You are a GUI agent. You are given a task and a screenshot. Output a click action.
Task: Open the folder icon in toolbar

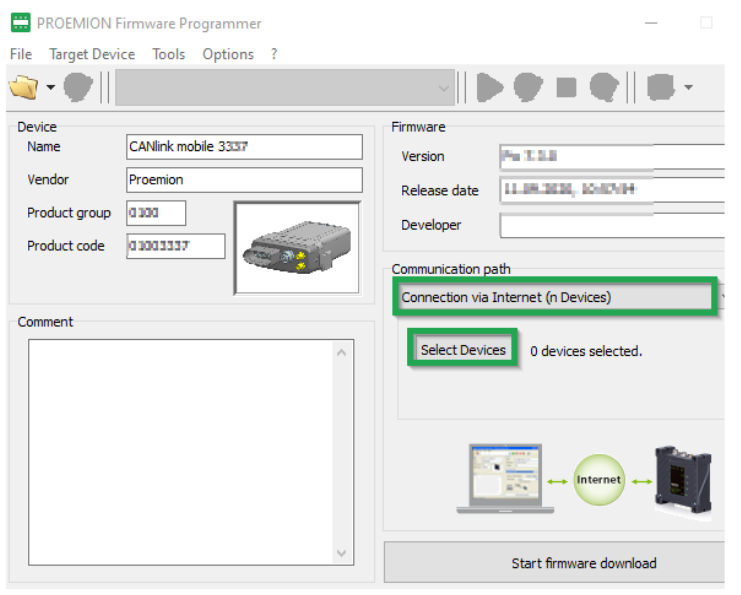click(24, 87)
